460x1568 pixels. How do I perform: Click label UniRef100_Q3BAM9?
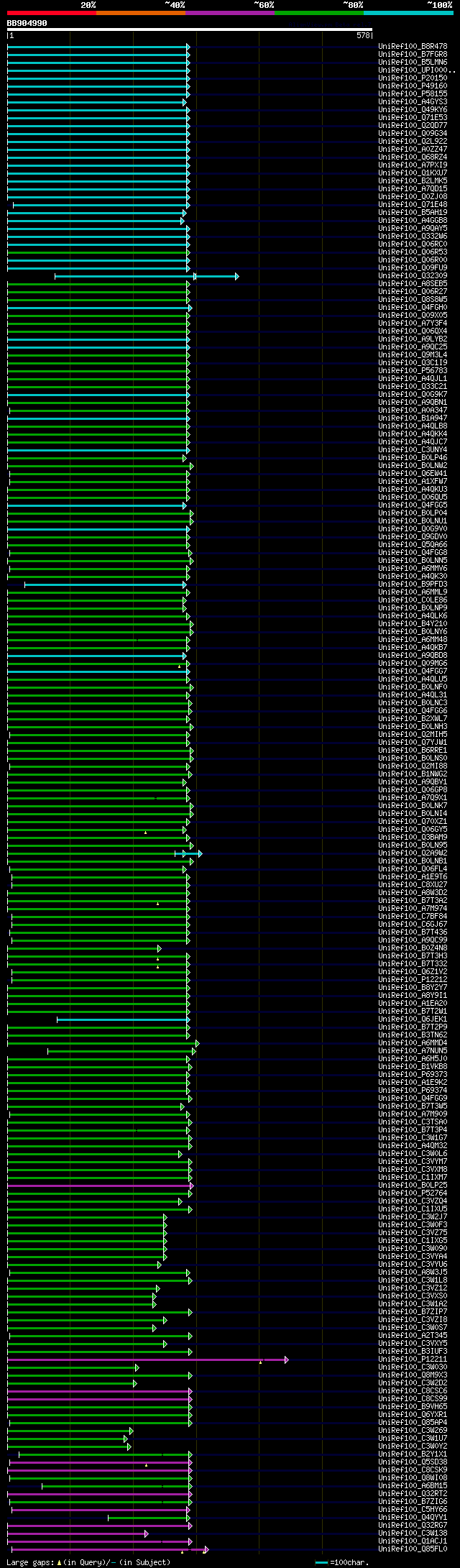(x=413, y=837)
